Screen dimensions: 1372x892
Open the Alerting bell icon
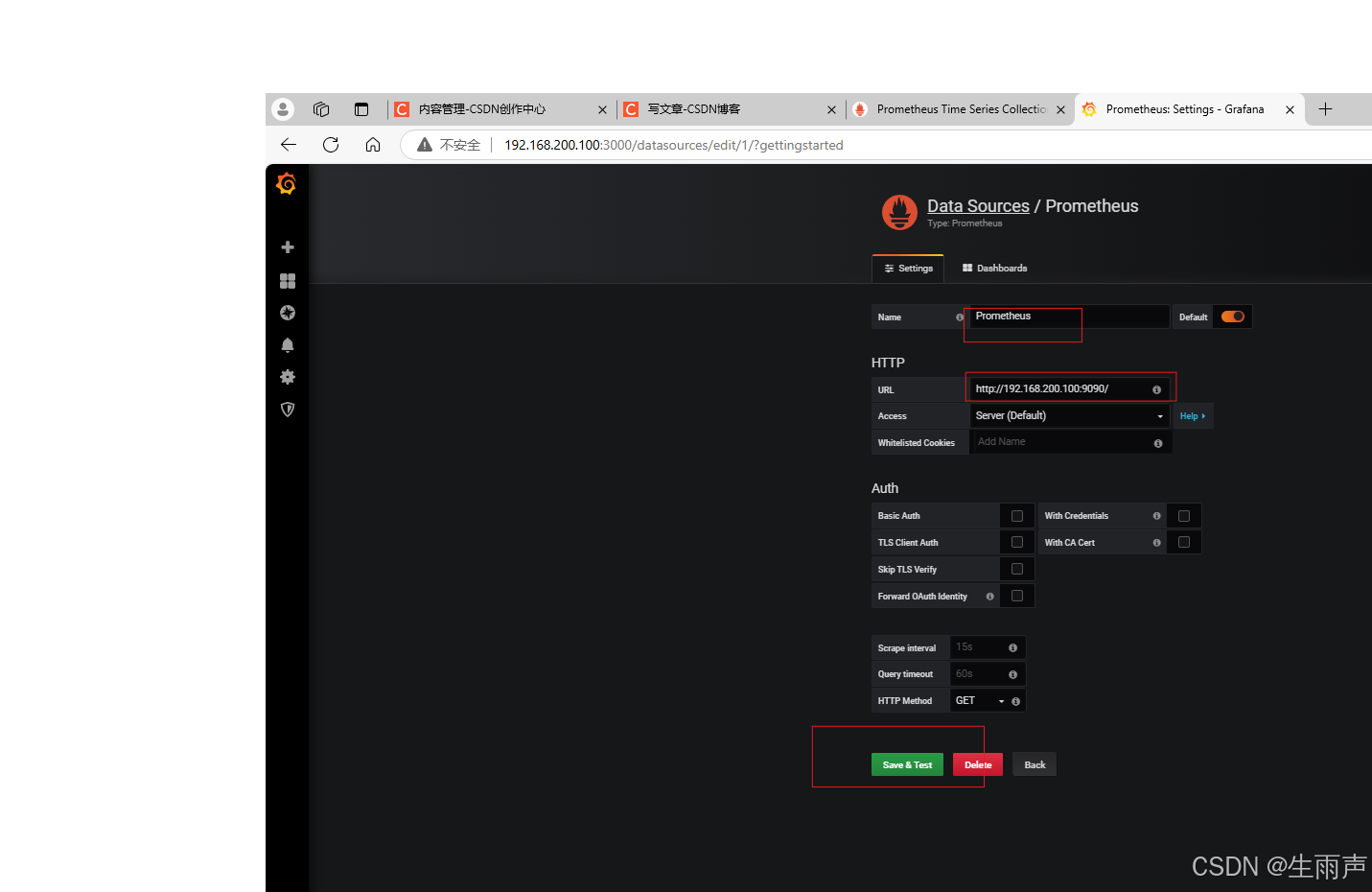tap(288, 345)
